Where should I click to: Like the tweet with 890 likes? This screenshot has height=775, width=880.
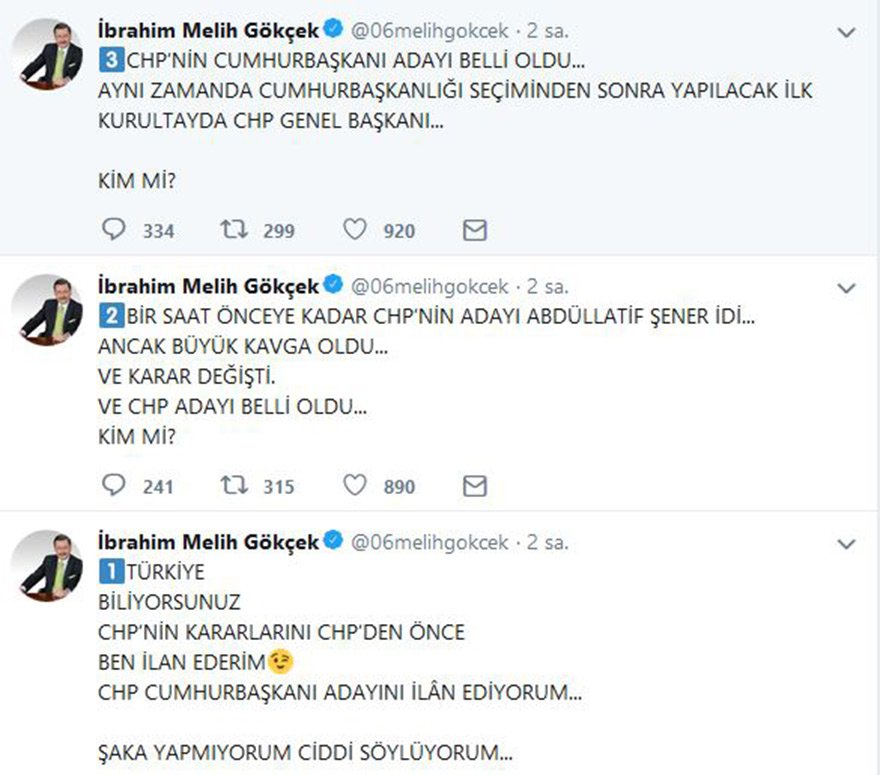[353, 486]
